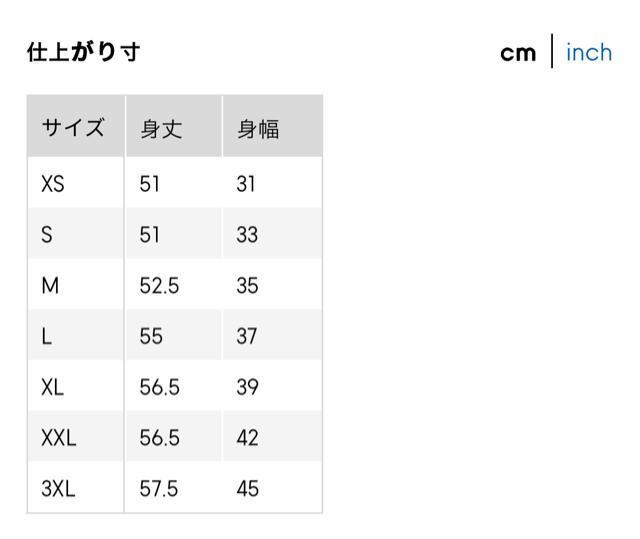Select the XS size row label
The image size is (640, 539).
point(53,184)
